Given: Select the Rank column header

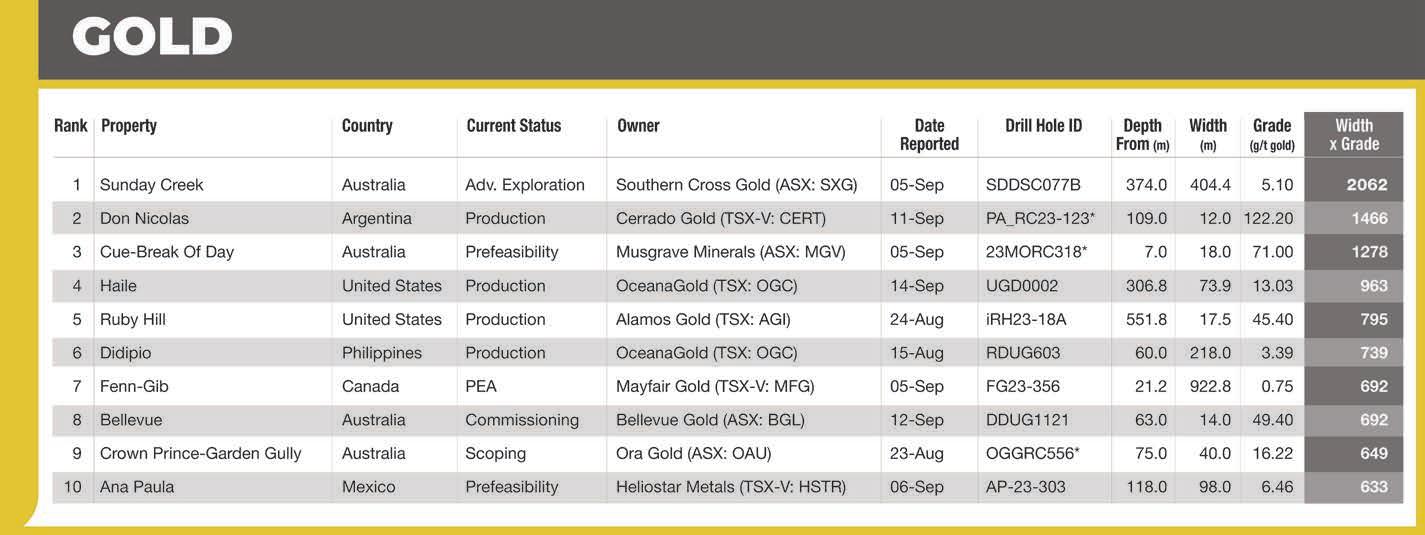Looking at the screenshot, I should click(x=71, y=126).
